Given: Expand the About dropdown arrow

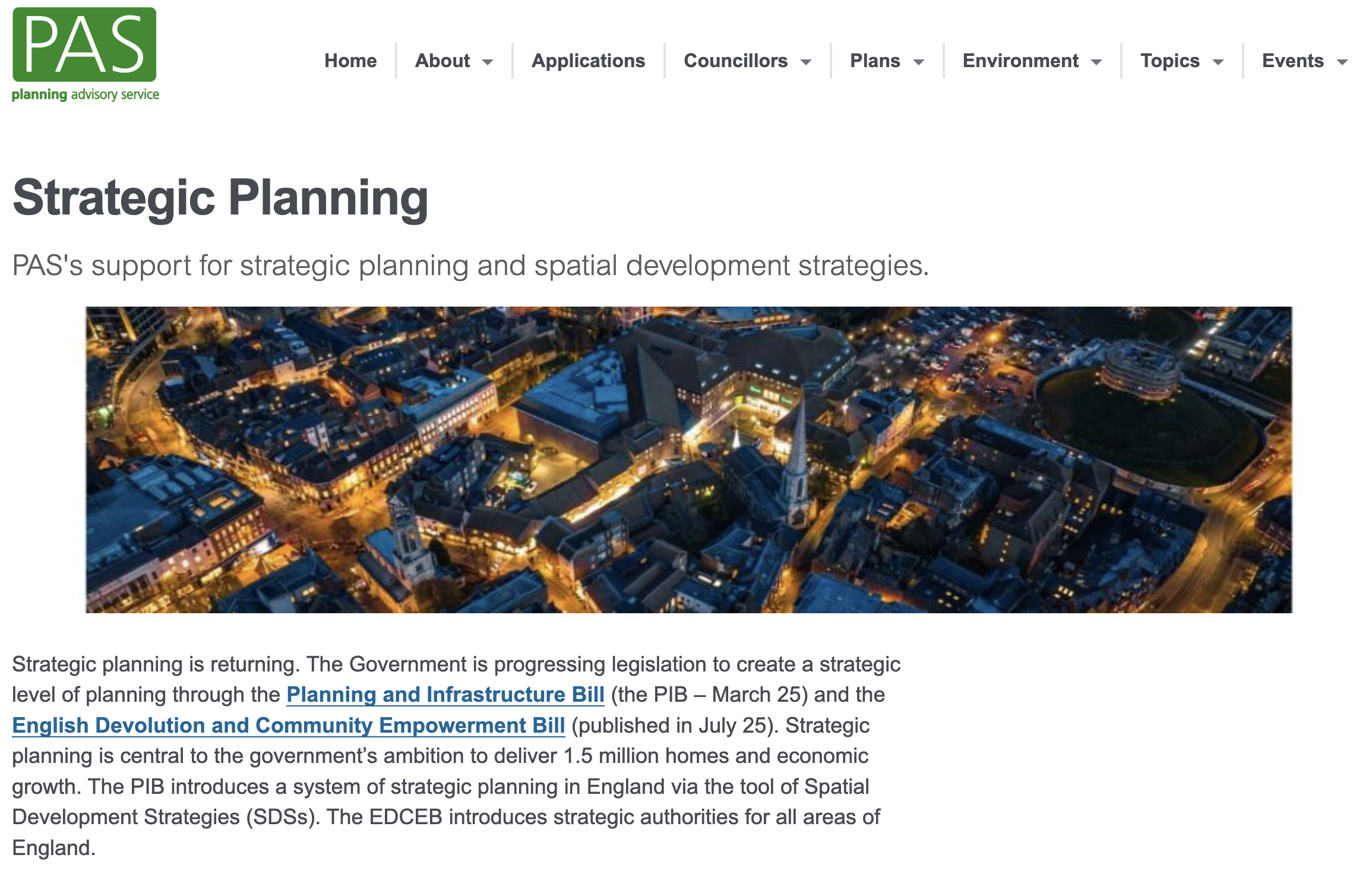Looking at the screenshot, I should tap(488, 62).
